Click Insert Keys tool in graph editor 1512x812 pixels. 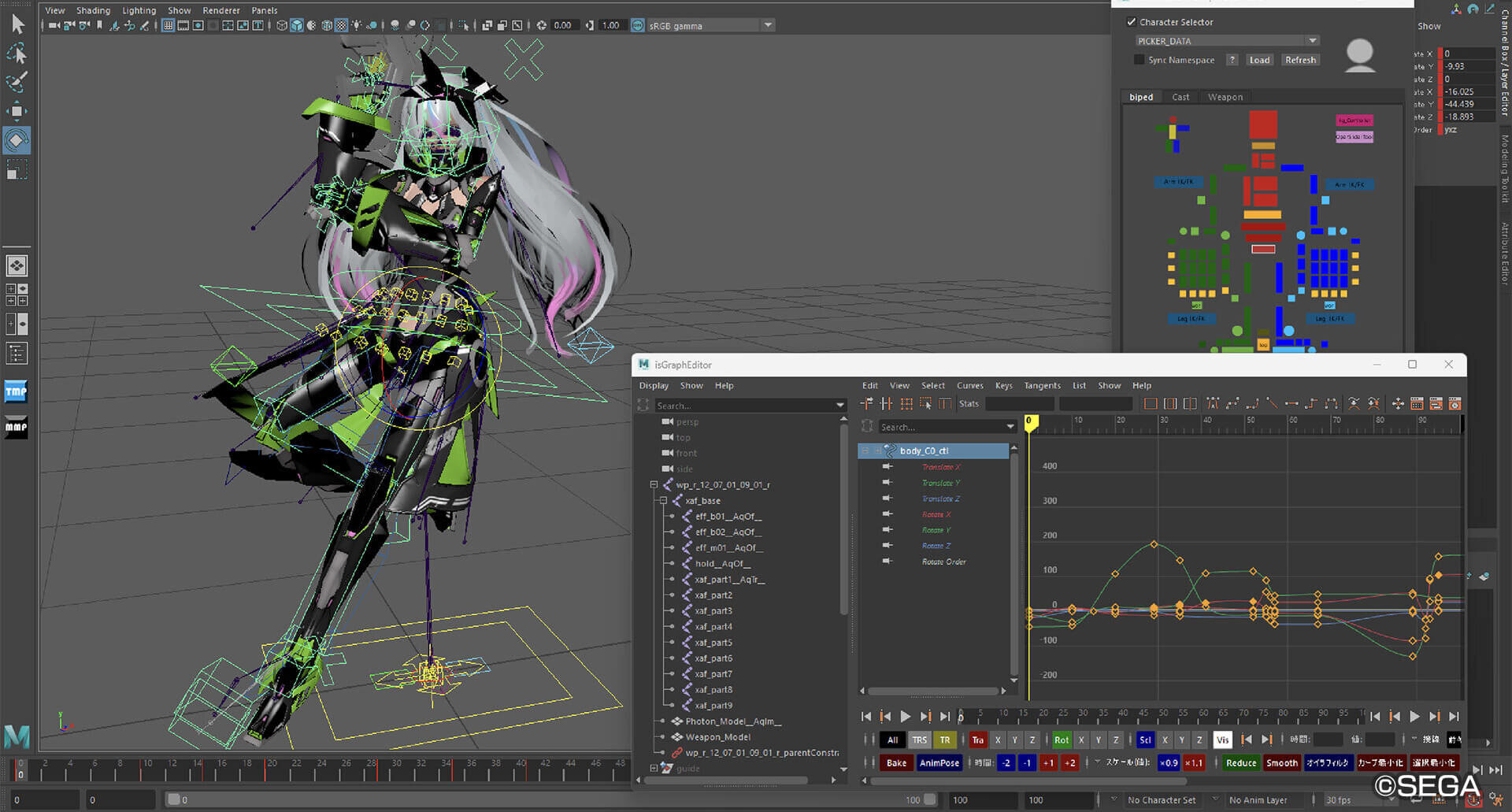coord(887,404)
